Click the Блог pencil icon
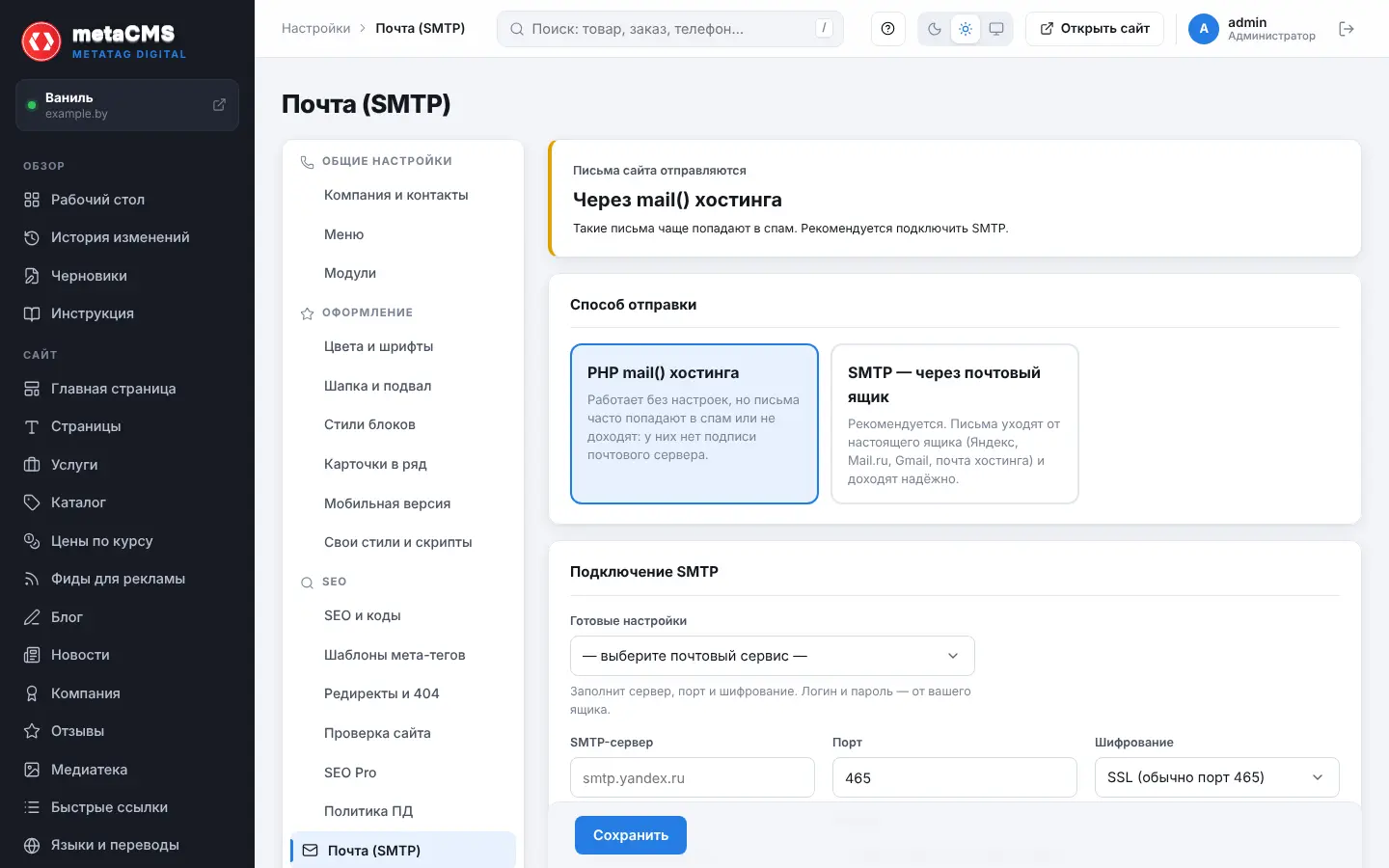1389x868 pixels. coord(32,617)
